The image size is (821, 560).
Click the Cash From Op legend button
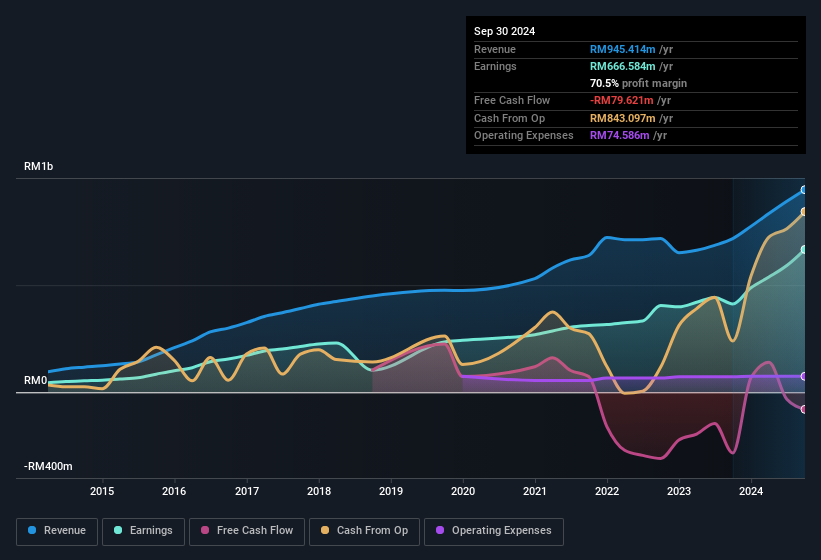(362, 531)
